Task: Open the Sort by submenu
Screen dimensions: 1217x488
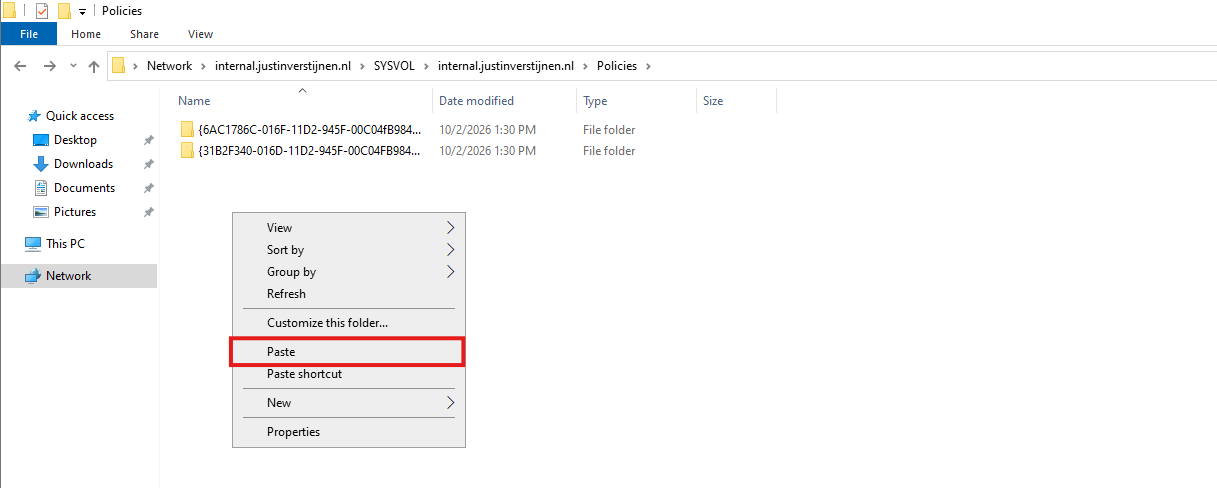Action: [348, 250]
